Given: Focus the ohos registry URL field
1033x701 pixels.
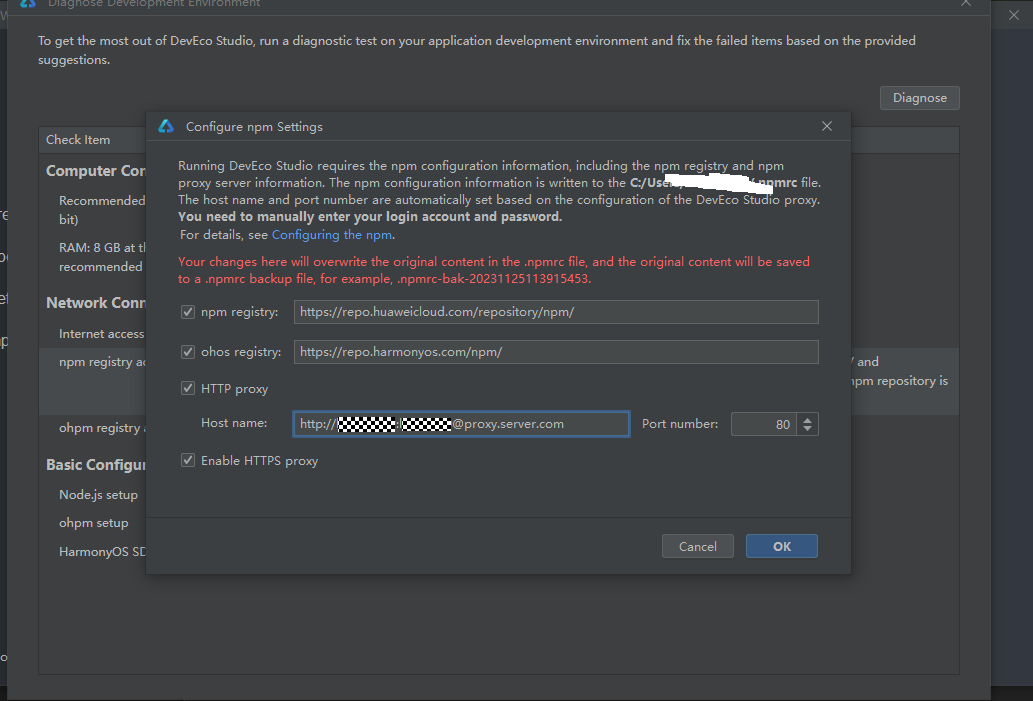Looking at the screenshot, I should pyautogui.click(x=556, y=352).
